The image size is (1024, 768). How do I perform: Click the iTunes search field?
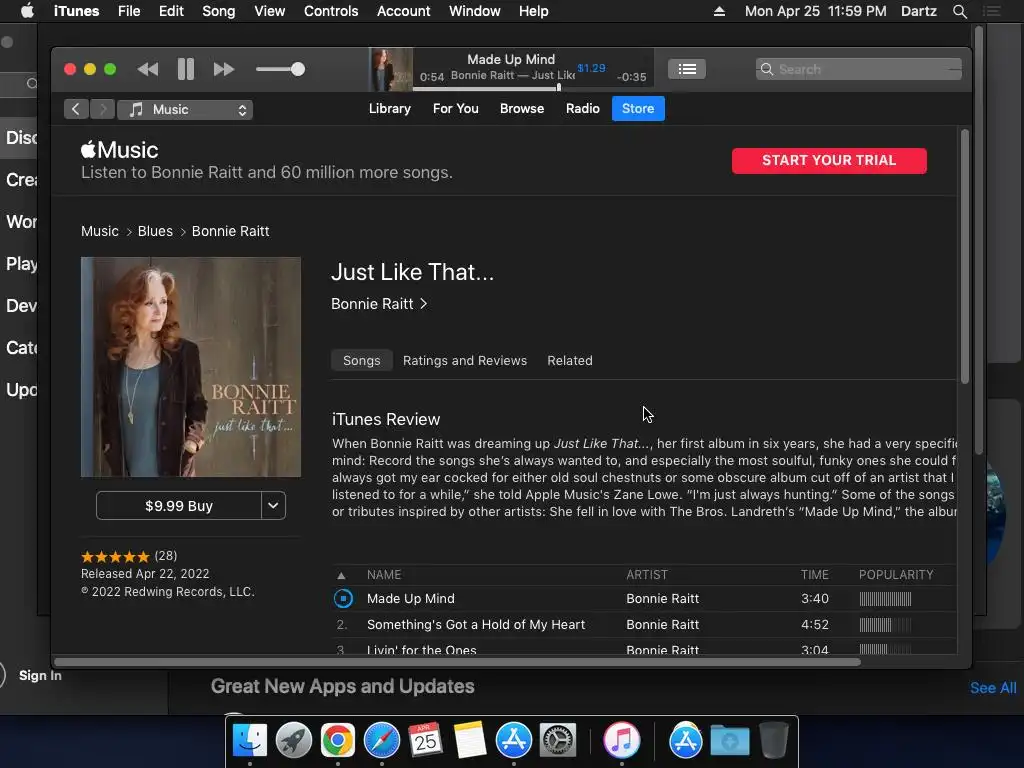pyautogui.click(x=858, y=69)
